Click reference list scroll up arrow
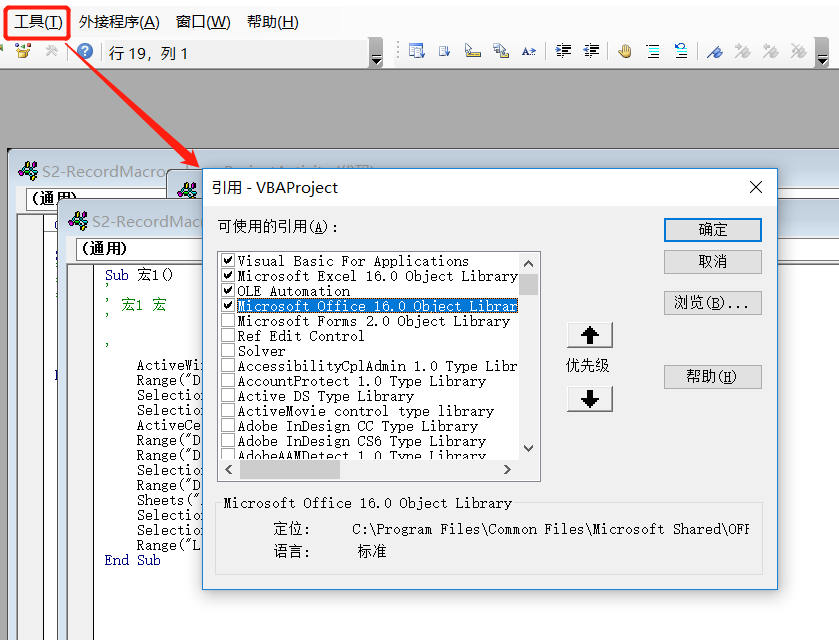Image resolution: width=839 pixels, height=640 pixels. tap(528, 263)
